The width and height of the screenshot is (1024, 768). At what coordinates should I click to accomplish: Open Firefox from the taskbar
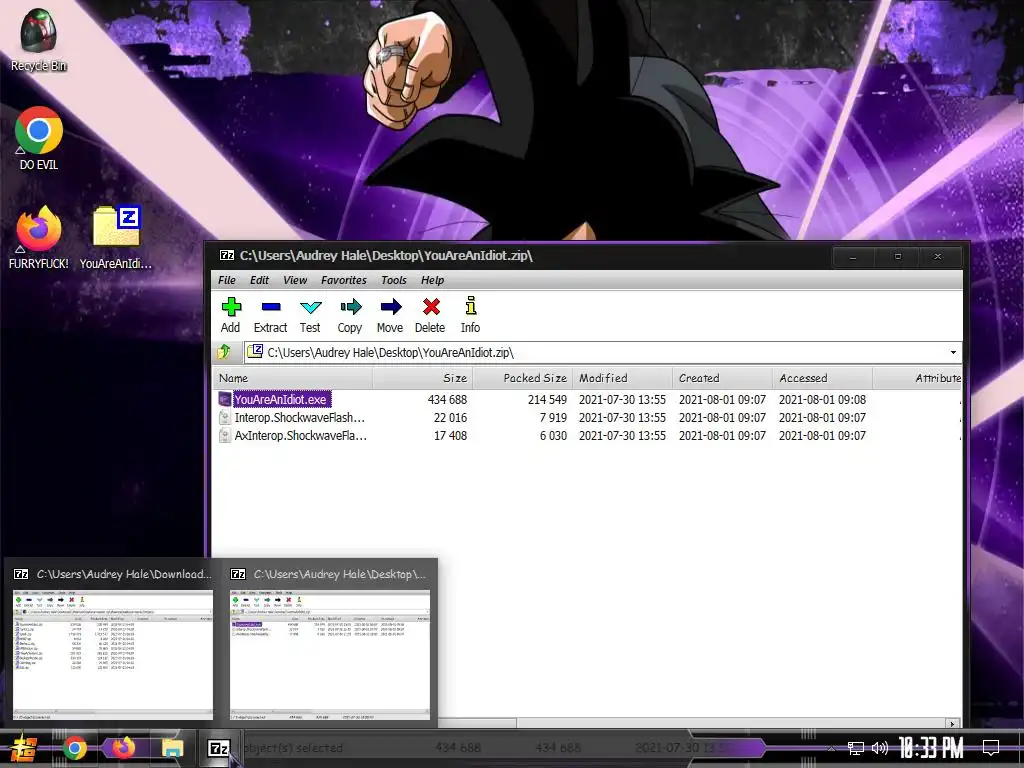123,748
